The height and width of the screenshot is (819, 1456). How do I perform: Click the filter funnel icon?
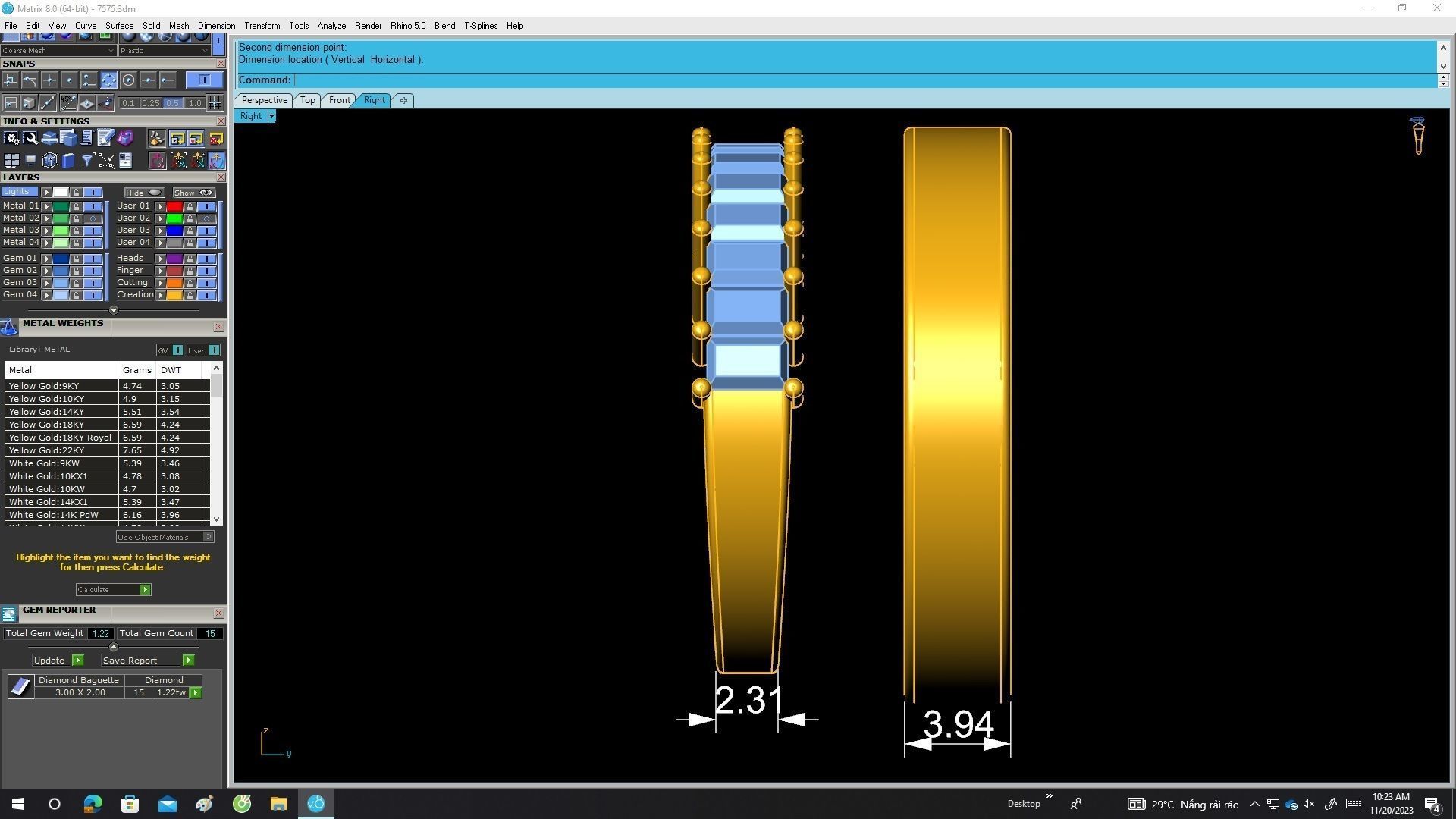[x=87, y=161]
